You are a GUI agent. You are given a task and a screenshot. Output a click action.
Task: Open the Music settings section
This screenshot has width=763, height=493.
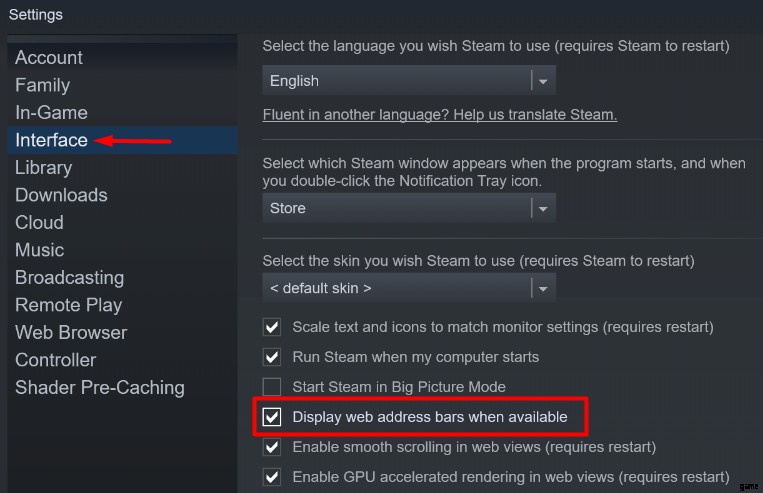click(x=39, y=250)
